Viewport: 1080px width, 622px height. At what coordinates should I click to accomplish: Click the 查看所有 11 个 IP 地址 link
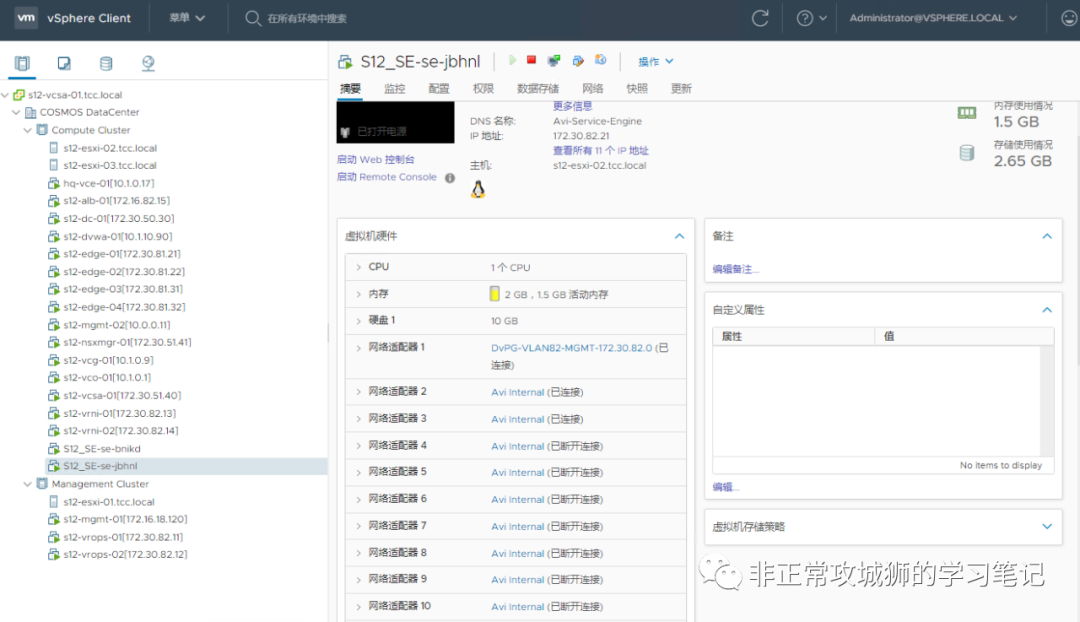point(601,150)
